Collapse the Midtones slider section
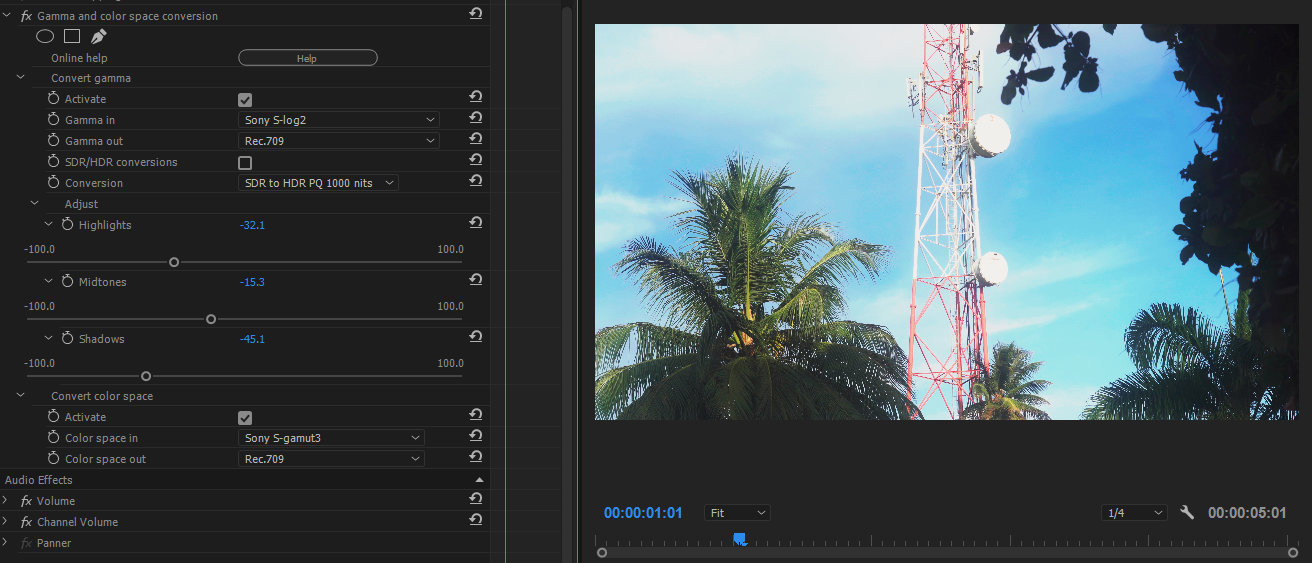The height and width of the screenshot is (563, 1312). pos(48,281)
